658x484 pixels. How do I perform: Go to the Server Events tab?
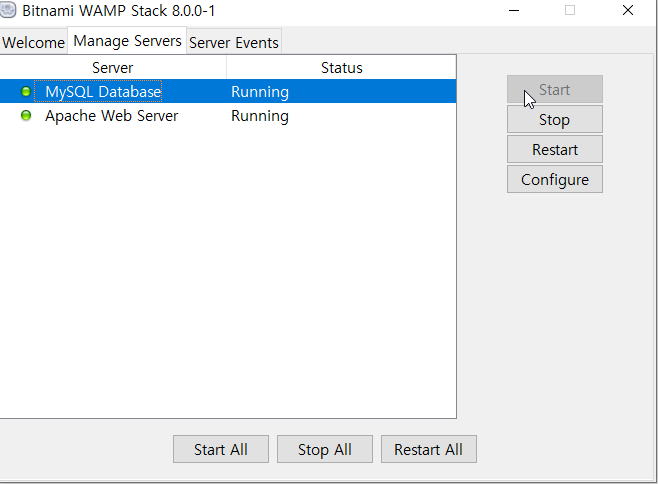(234, 42)
